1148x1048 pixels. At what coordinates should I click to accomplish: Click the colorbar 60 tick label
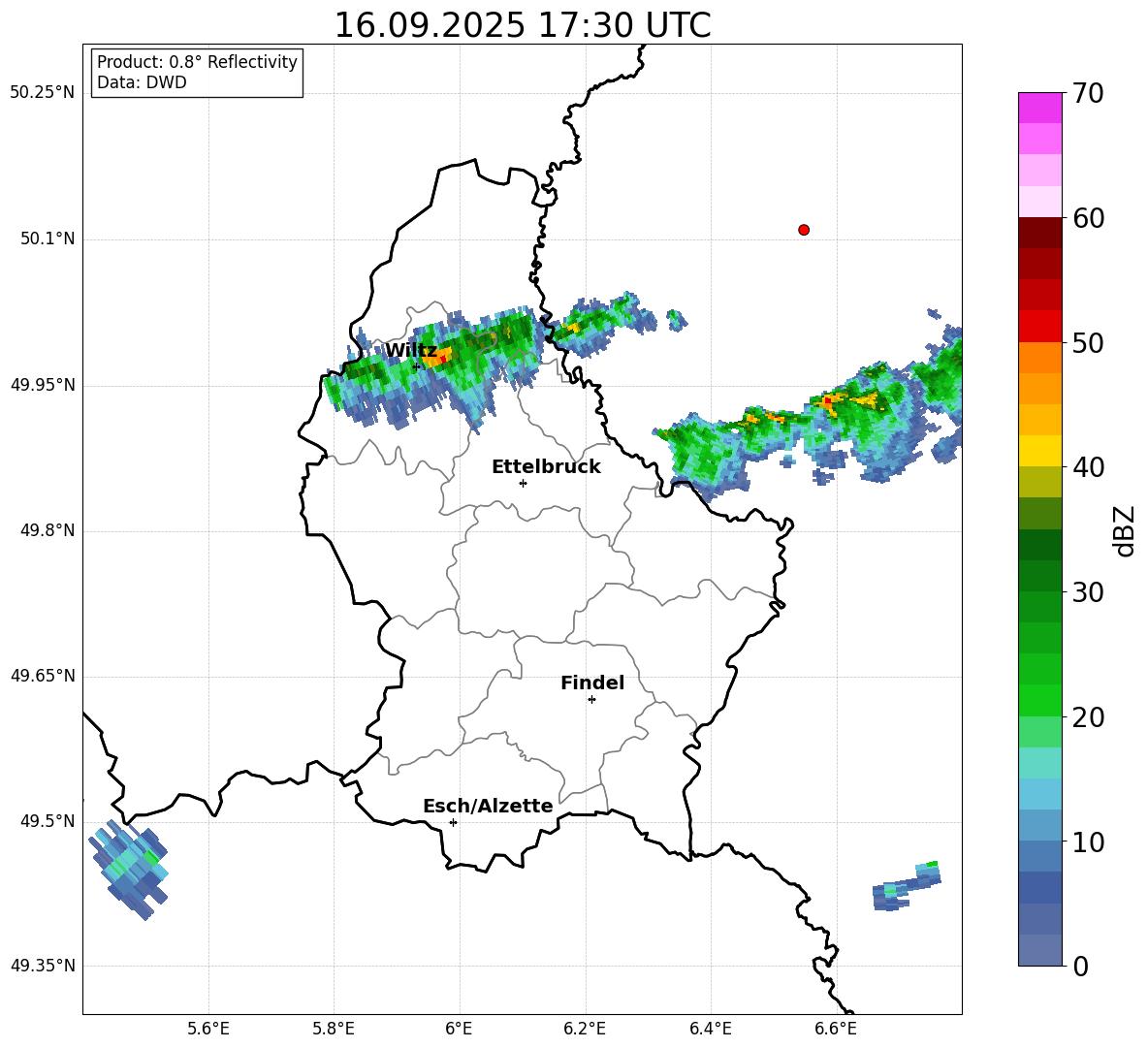[1088, 218]
